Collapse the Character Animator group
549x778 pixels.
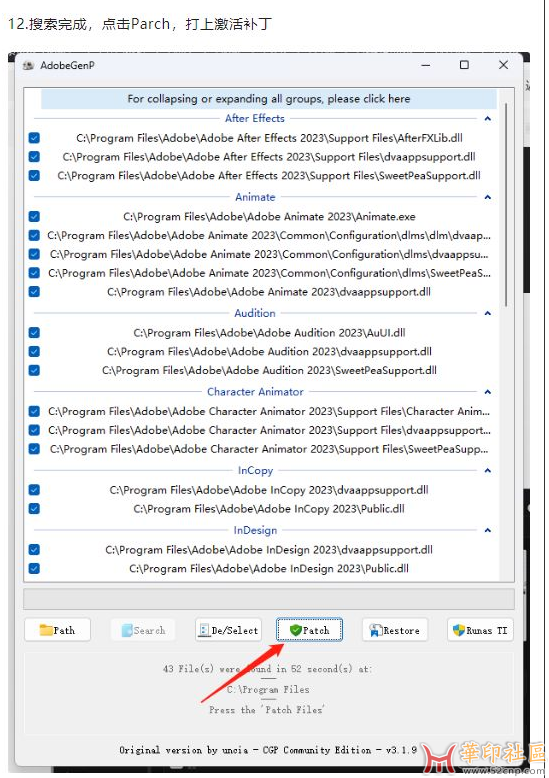[487, 392]
